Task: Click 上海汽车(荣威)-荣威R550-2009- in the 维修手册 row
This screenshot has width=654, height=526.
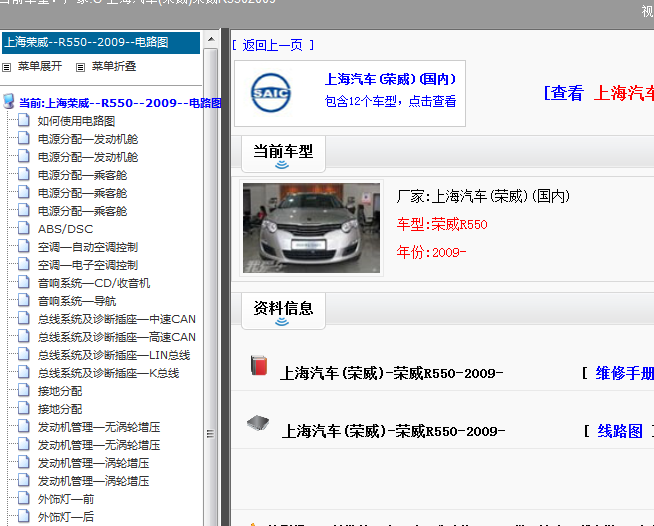Action: [x=391, y=373]
